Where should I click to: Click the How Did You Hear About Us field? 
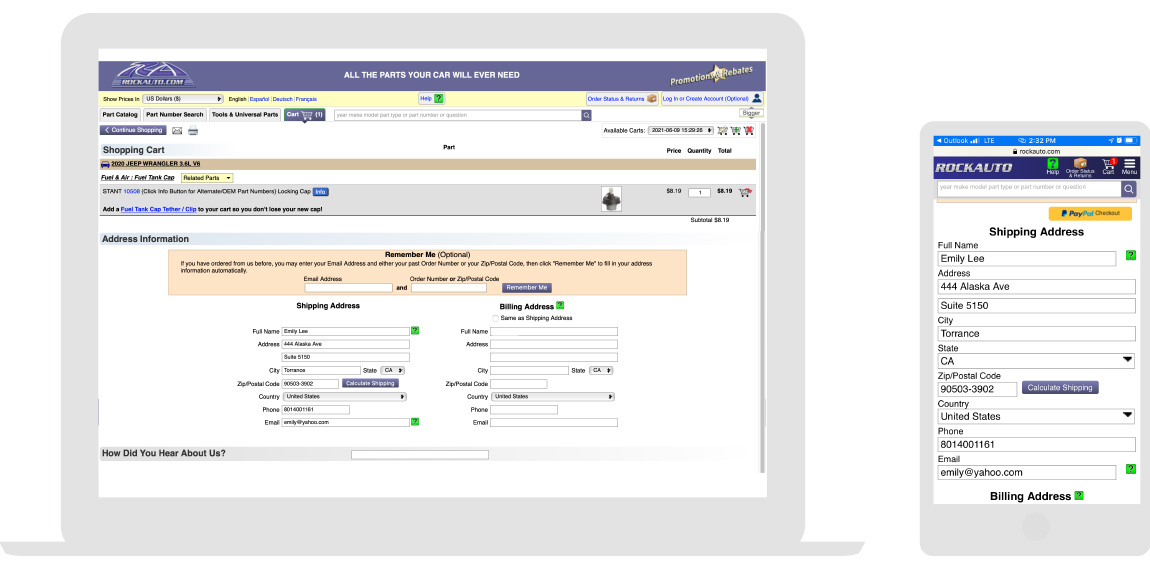[420, 455]
